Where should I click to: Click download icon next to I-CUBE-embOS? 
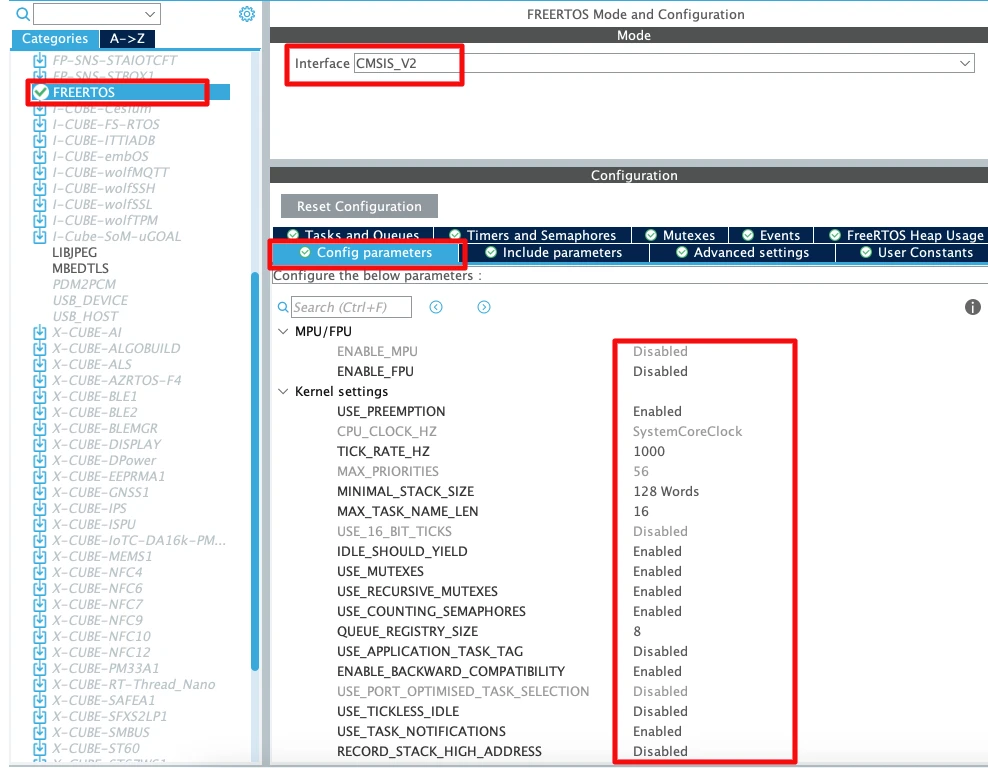coord(40,156)
